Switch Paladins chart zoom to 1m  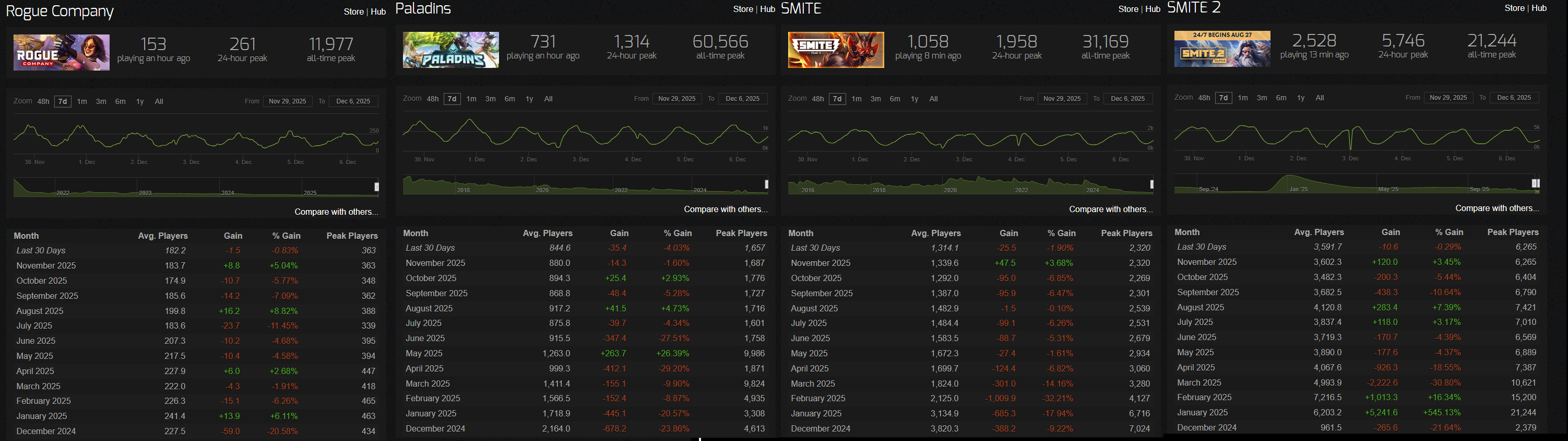pos(471,99)
